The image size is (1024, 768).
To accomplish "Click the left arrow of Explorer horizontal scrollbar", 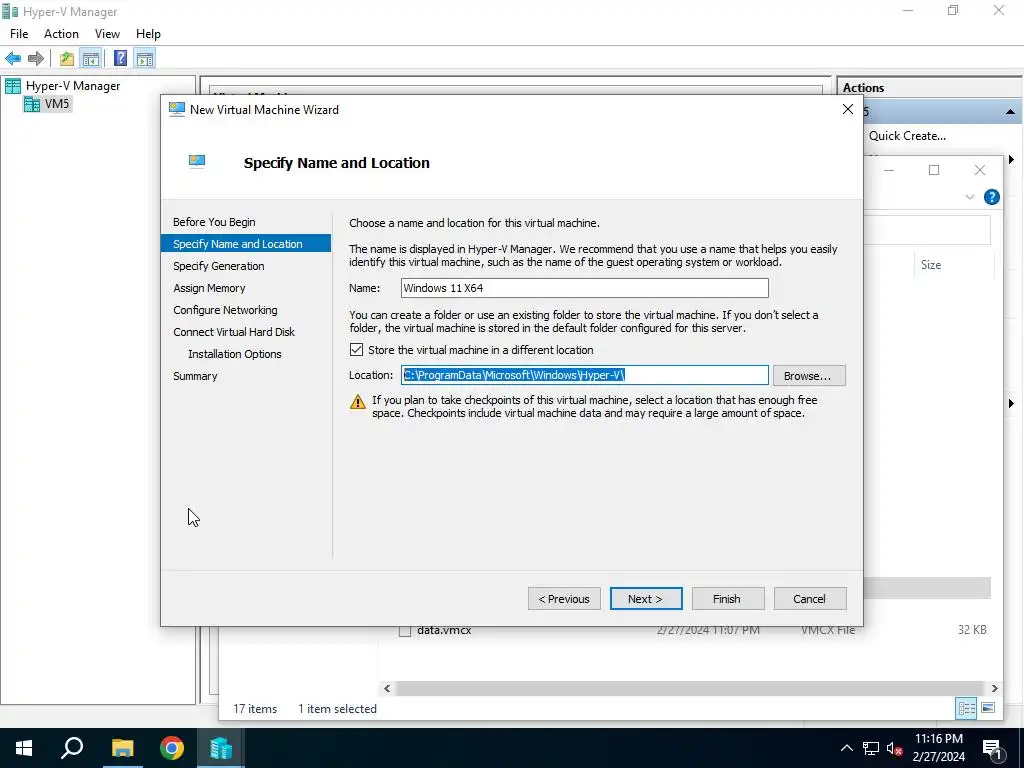I will [x=387, y=688].
